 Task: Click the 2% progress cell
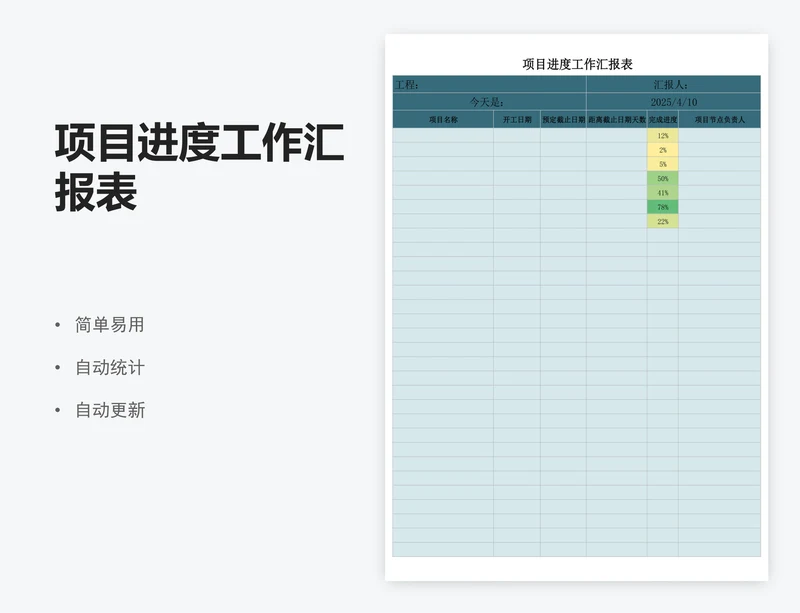click(663, 150)
